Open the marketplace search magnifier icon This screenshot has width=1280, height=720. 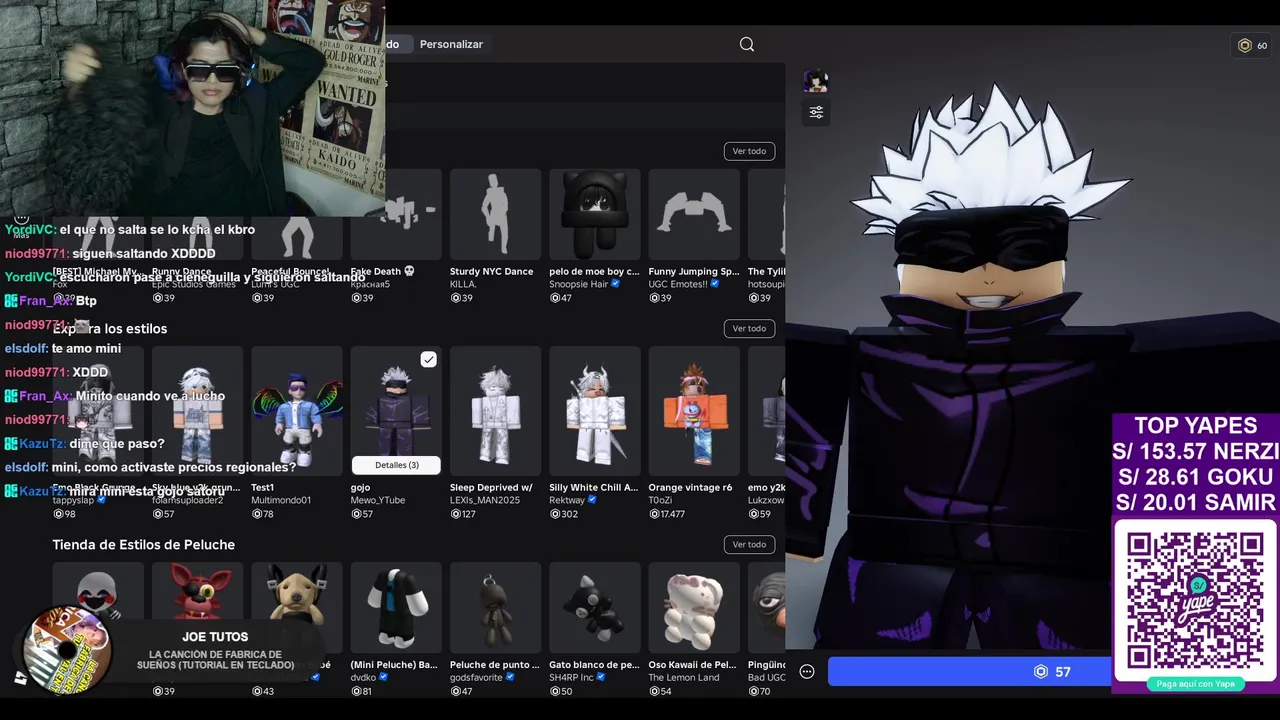[747, 44]
